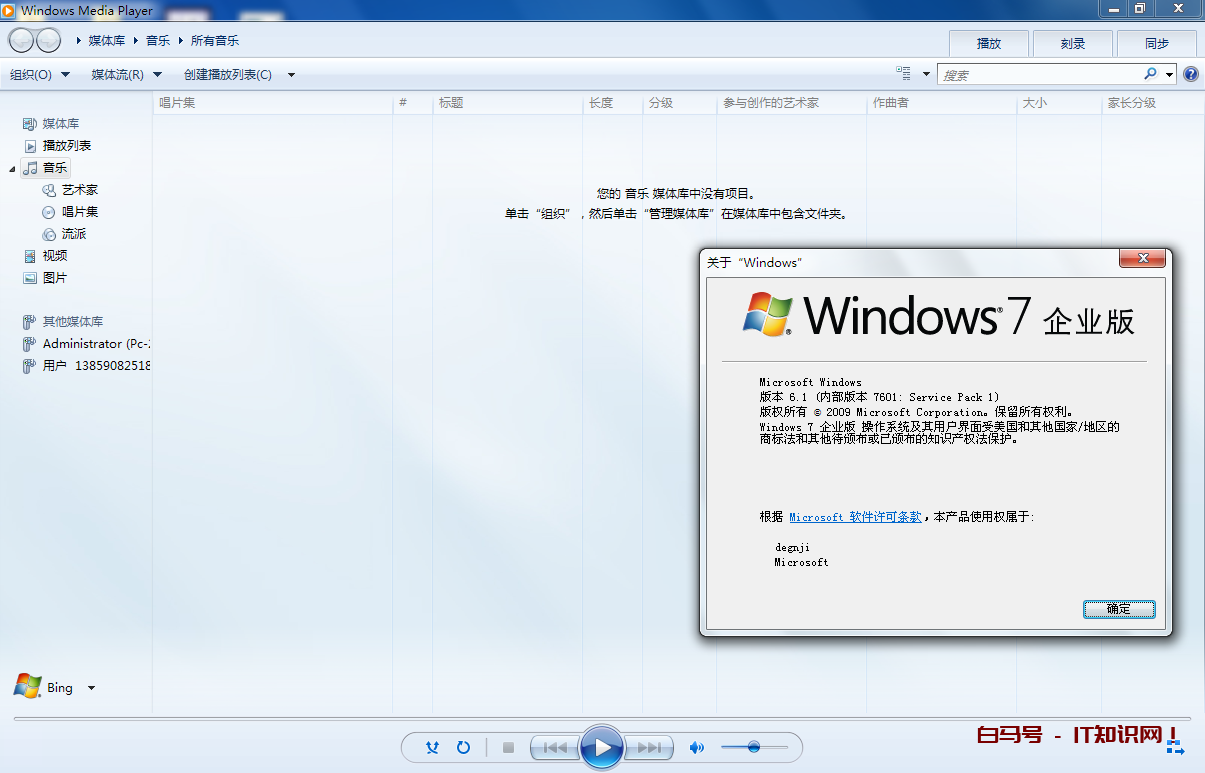1205x773 pixels.
Task: Switch to Now Playing mode icon
Action: (x=1175, y=747)
